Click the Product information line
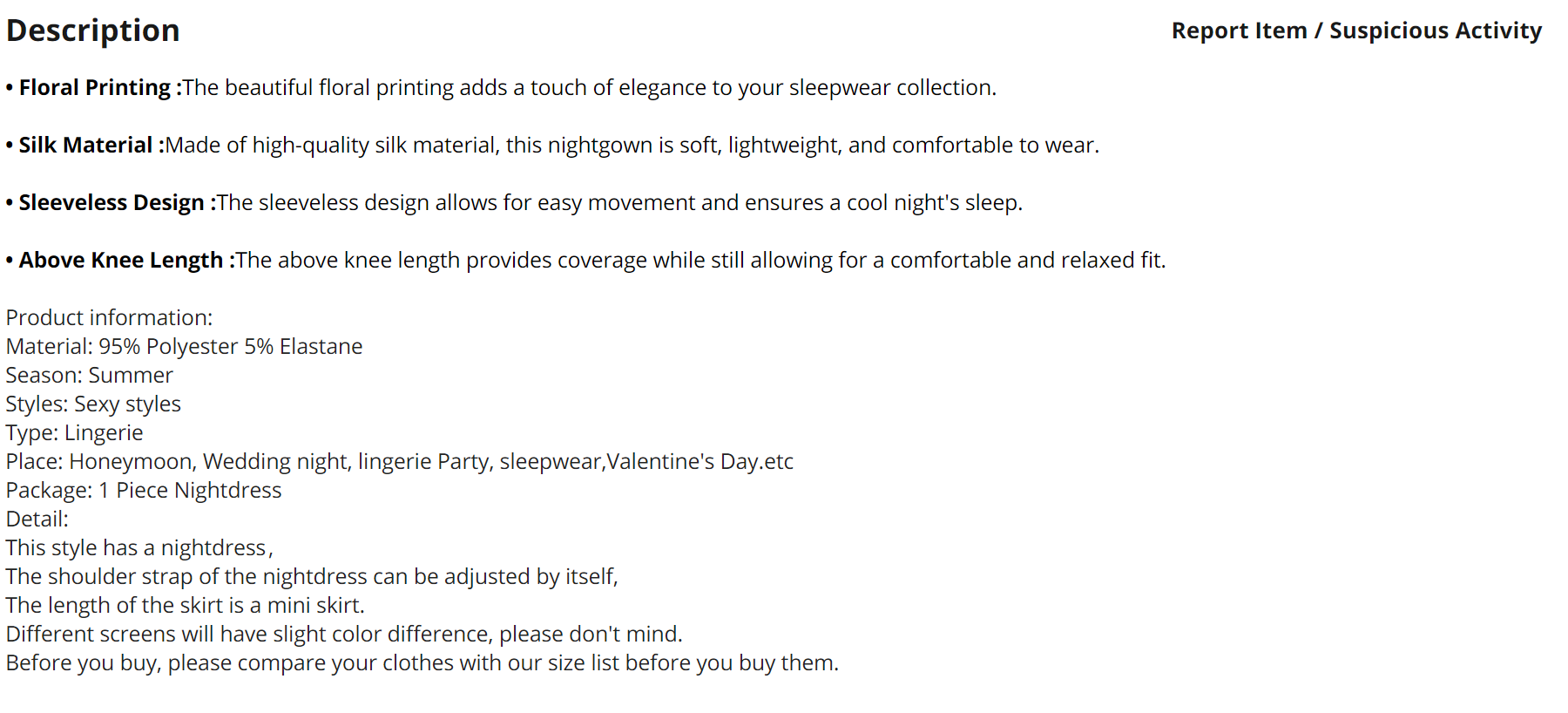Viewport: 1568px width, 713px height. (x=109, y=317)
